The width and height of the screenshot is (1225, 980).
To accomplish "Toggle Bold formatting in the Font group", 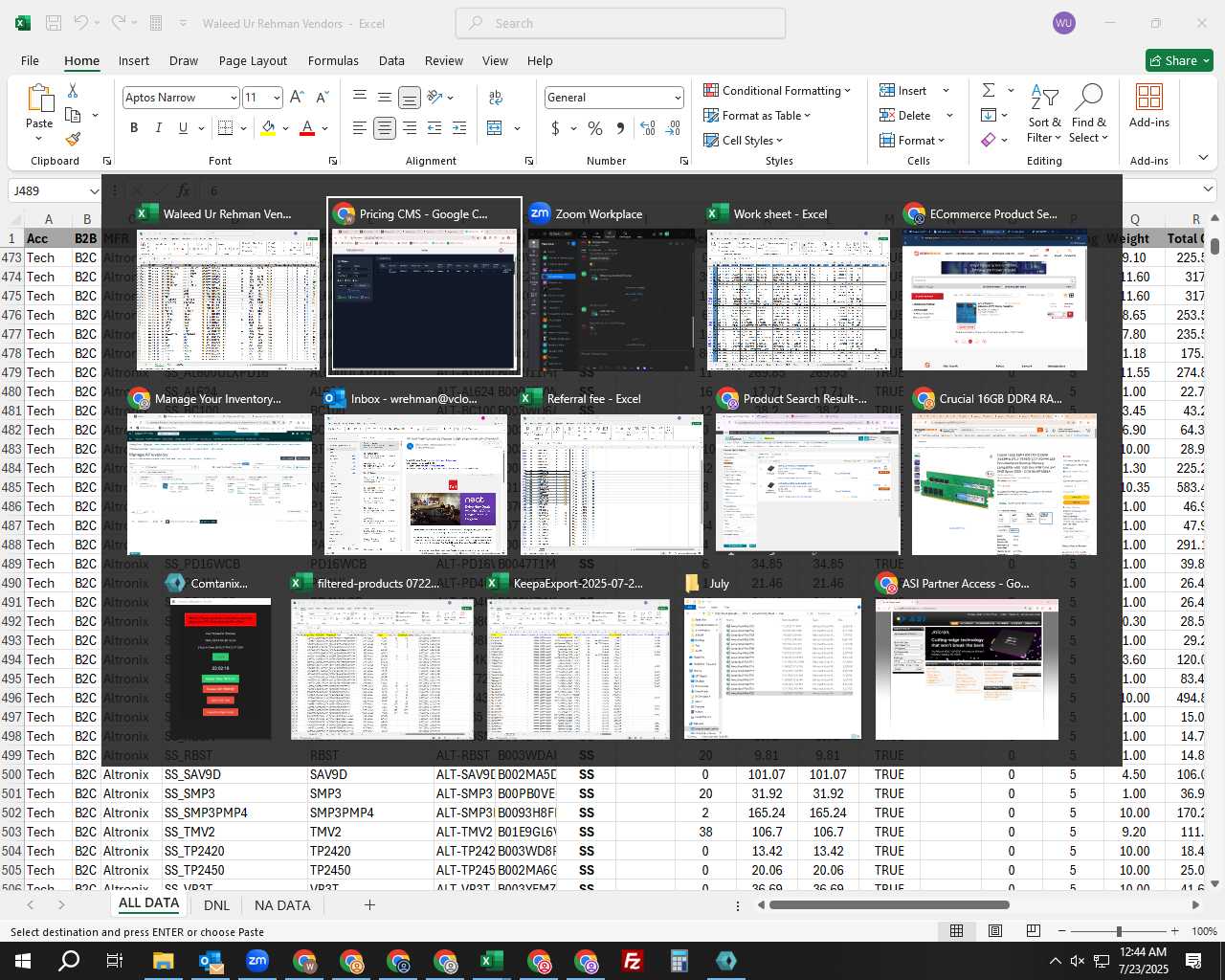I will tap(134, 128).
